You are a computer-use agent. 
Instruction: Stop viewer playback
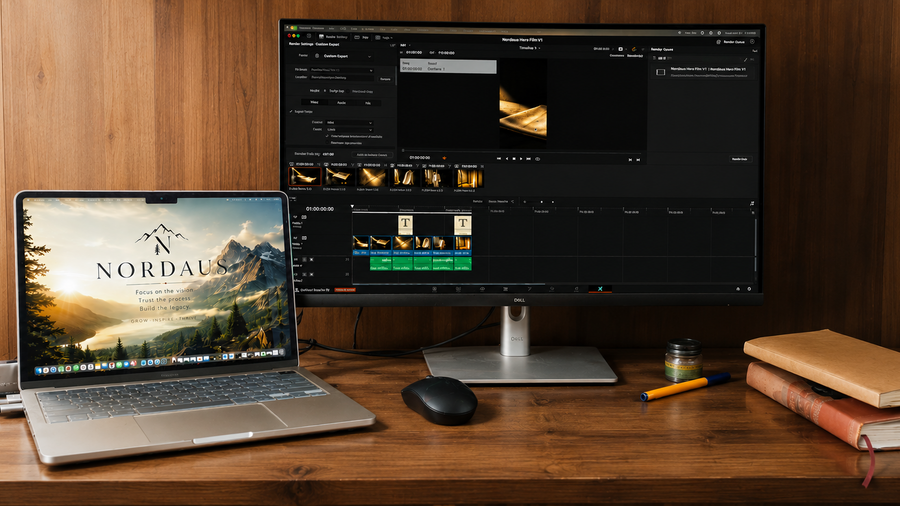pos(514,159)
